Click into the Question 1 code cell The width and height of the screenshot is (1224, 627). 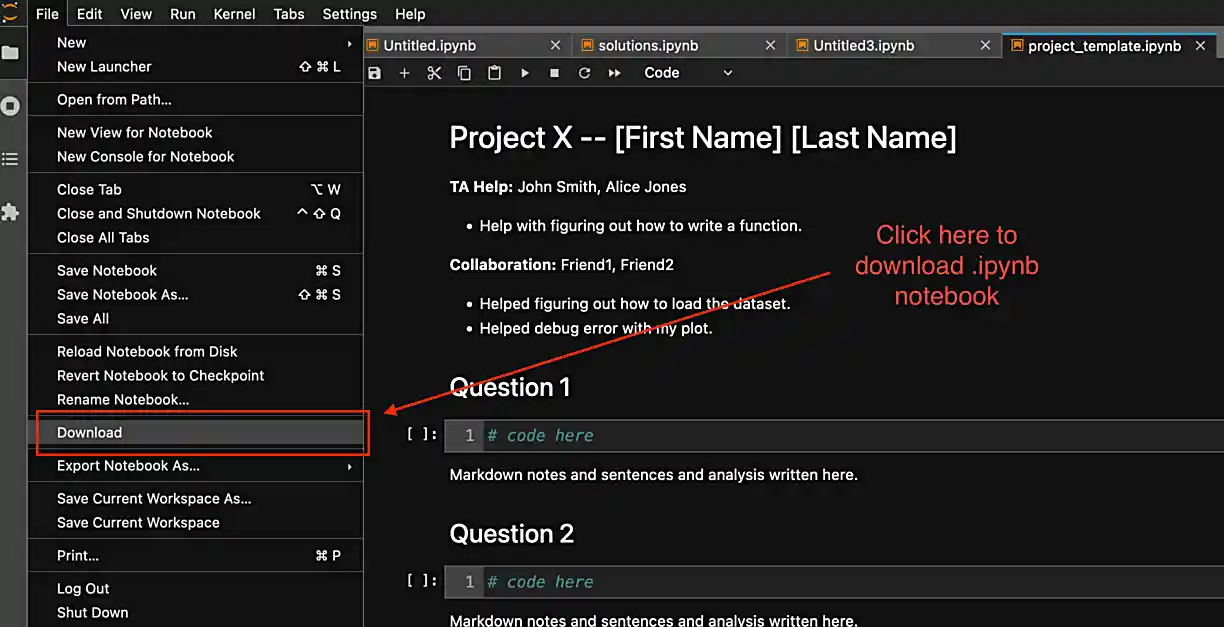(850, 436)
